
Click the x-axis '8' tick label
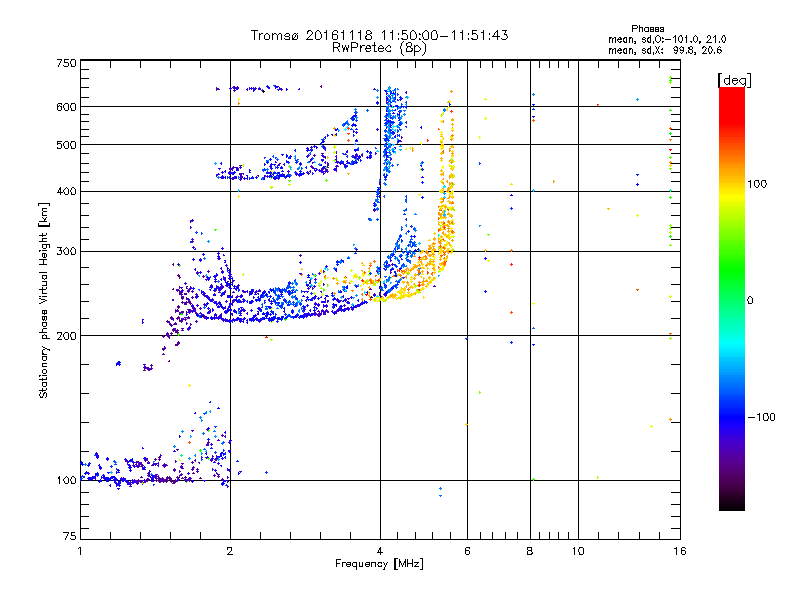[530, 551]
